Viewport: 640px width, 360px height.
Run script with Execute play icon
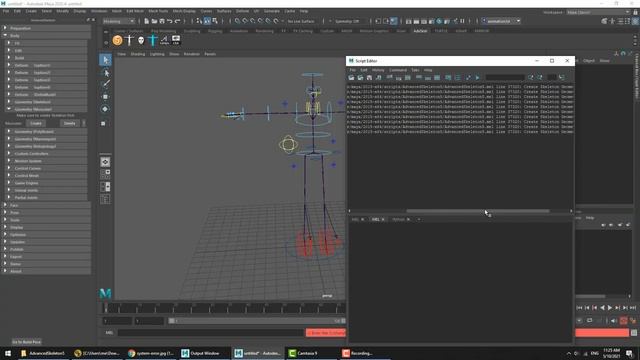[x=477, y=78]
